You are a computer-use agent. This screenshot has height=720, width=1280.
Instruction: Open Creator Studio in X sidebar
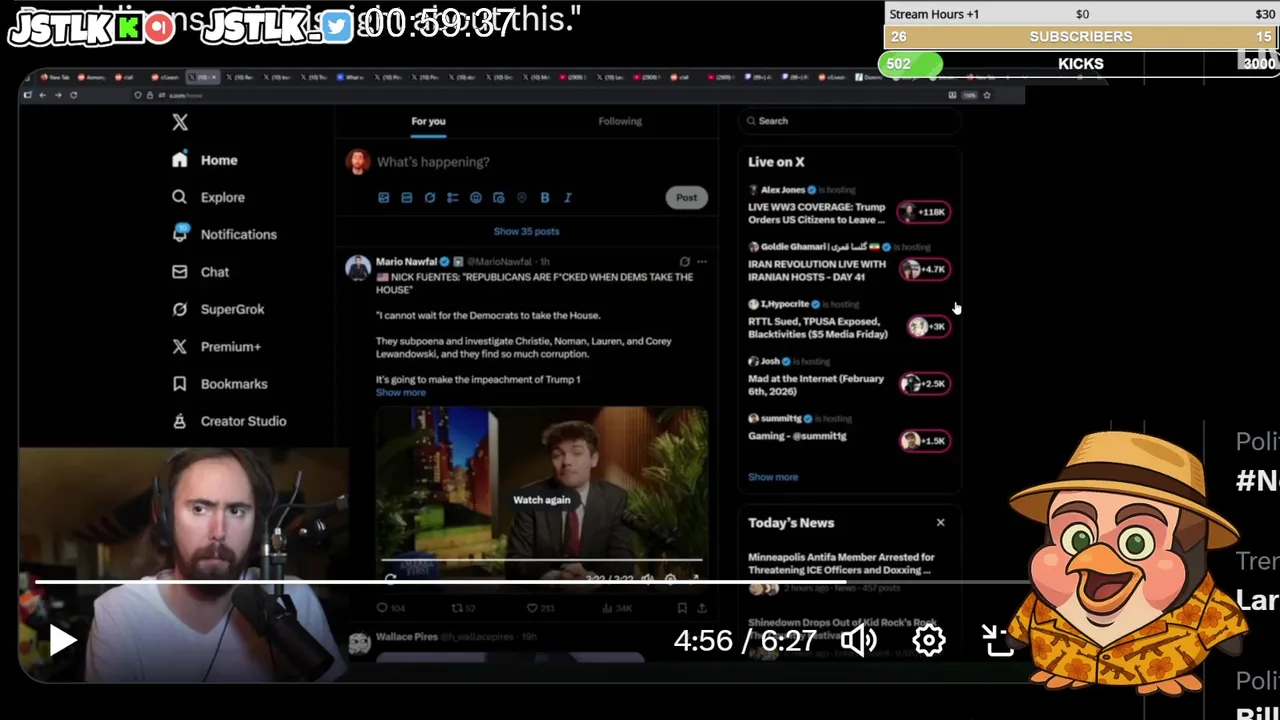[x=229, y=421]
